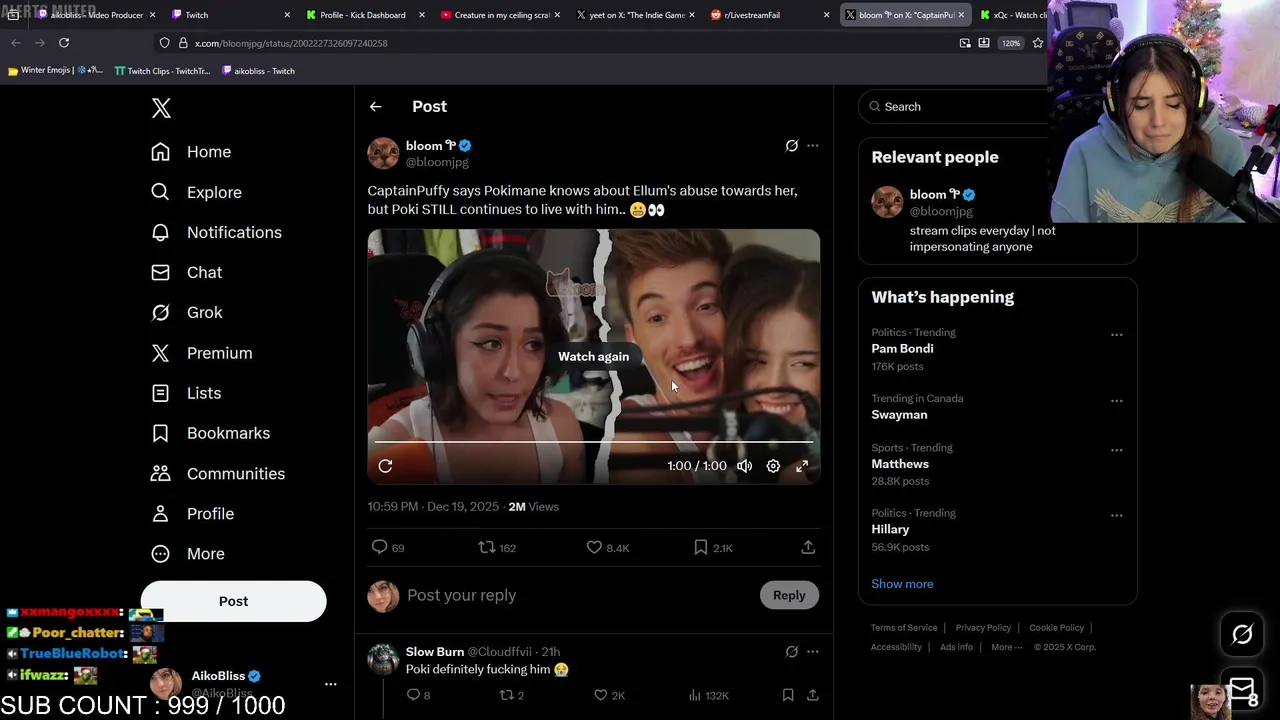This screenshot has width=1280, height=720.
Task: Share Slow Burn's comment
Action: coord(813,695)
